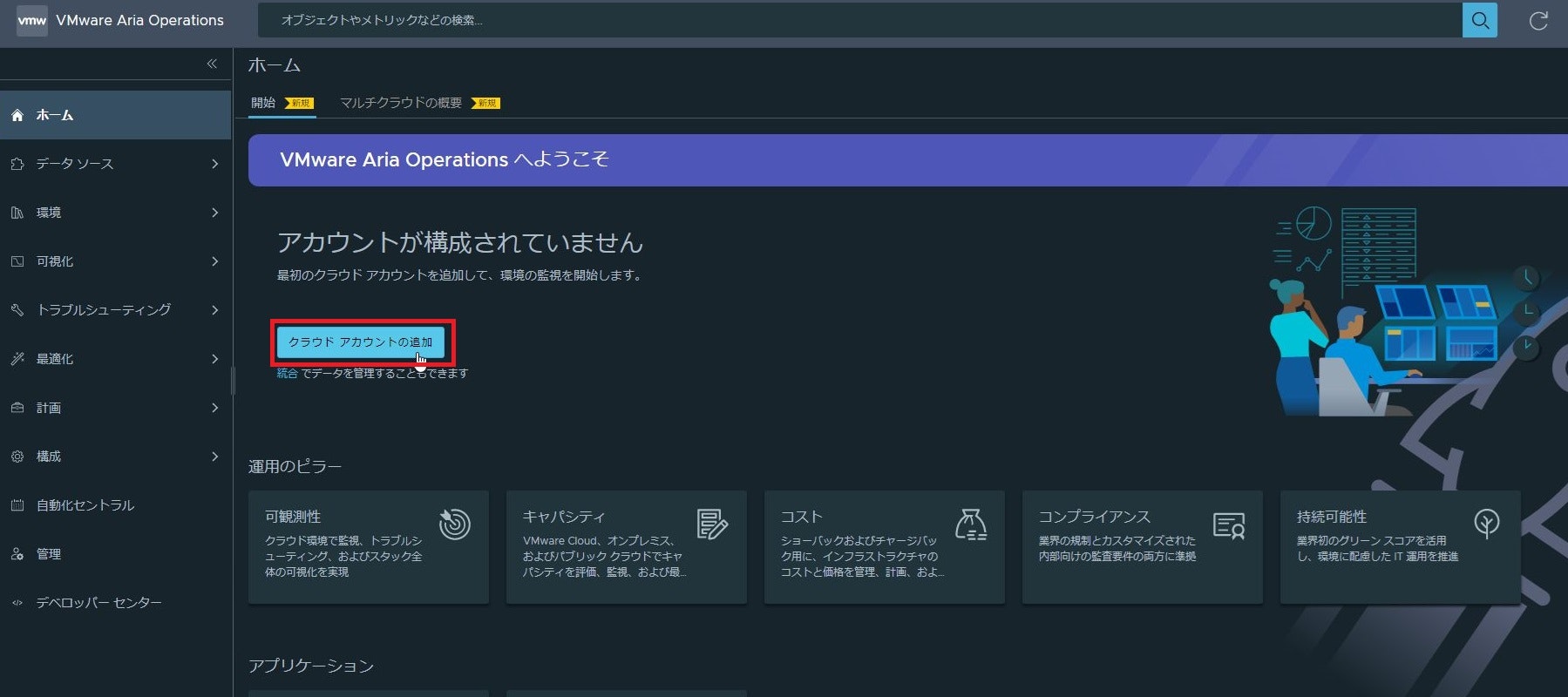Click the search magnifier button
The height and width of the screenshot is (697, 1568).
click(x=1479, y=20)
